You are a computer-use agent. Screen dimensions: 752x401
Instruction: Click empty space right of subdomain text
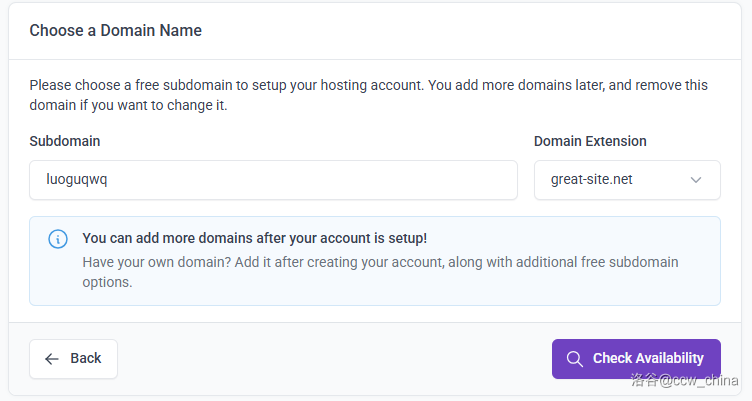click(x=350, y=181)
